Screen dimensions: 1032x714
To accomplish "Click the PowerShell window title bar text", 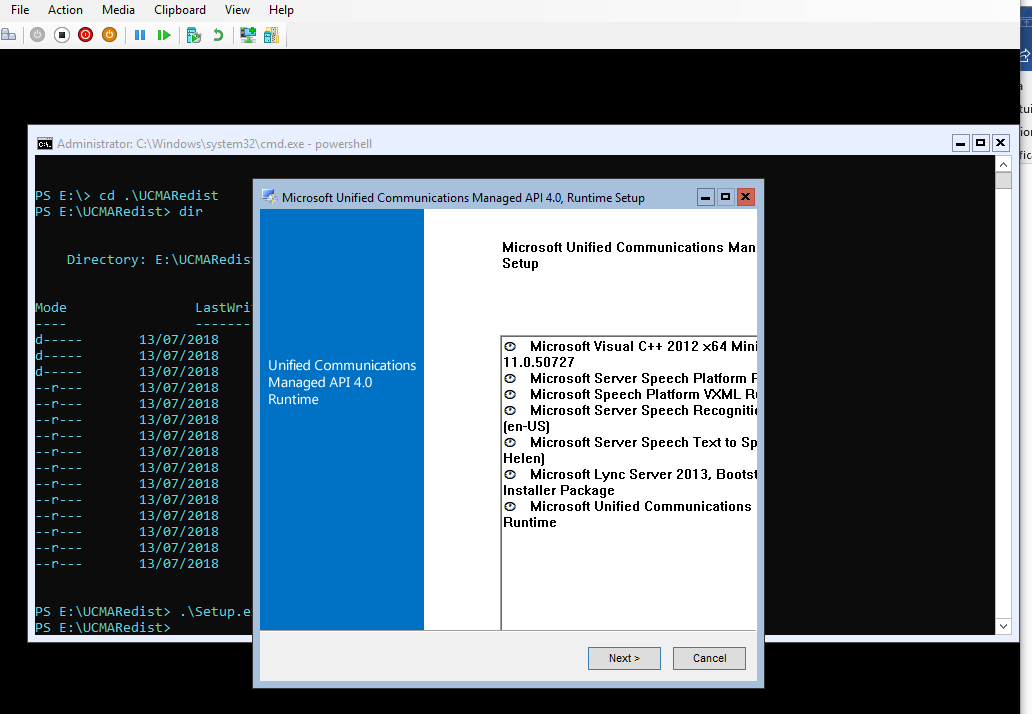I will [215, 143].
